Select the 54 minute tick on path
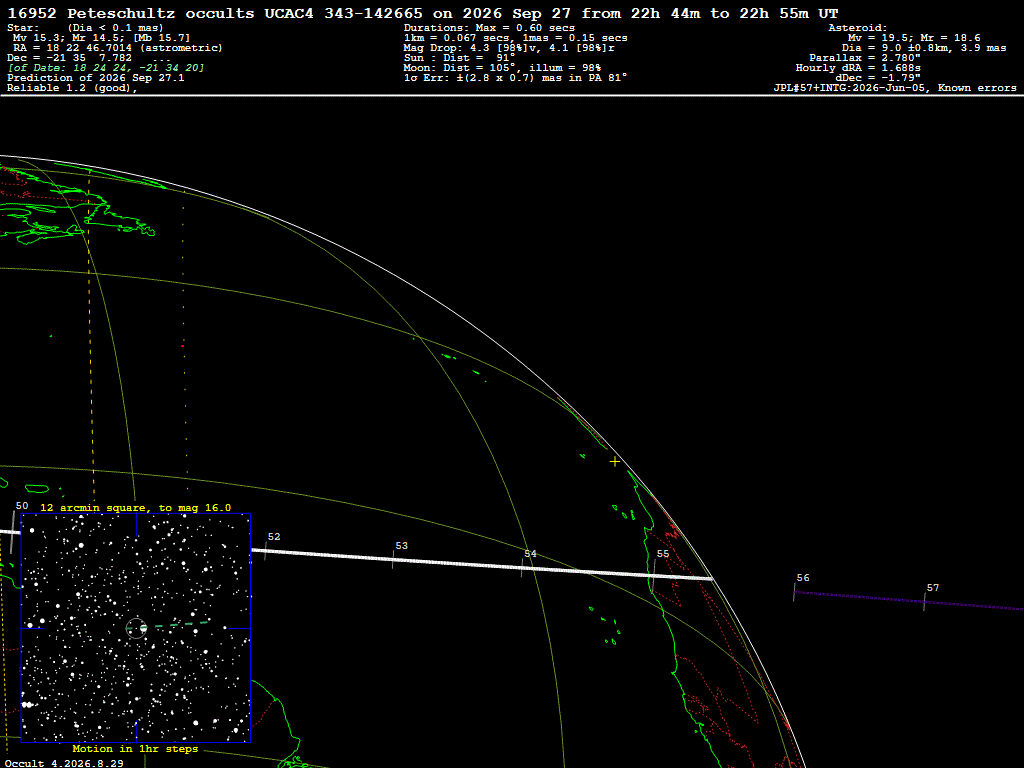 522,568
